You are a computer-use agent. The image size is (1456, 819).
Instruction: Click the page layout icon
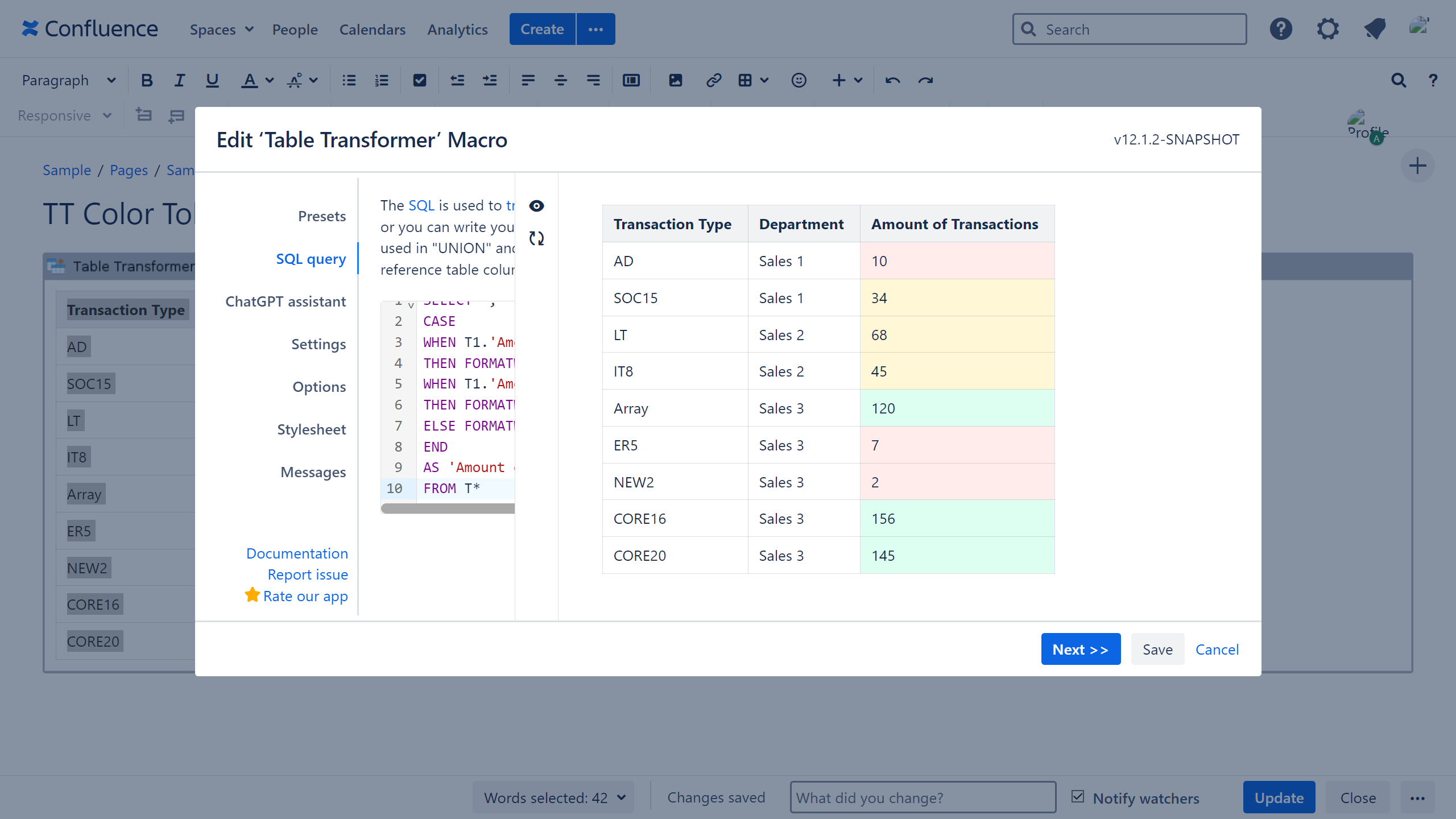631,80
